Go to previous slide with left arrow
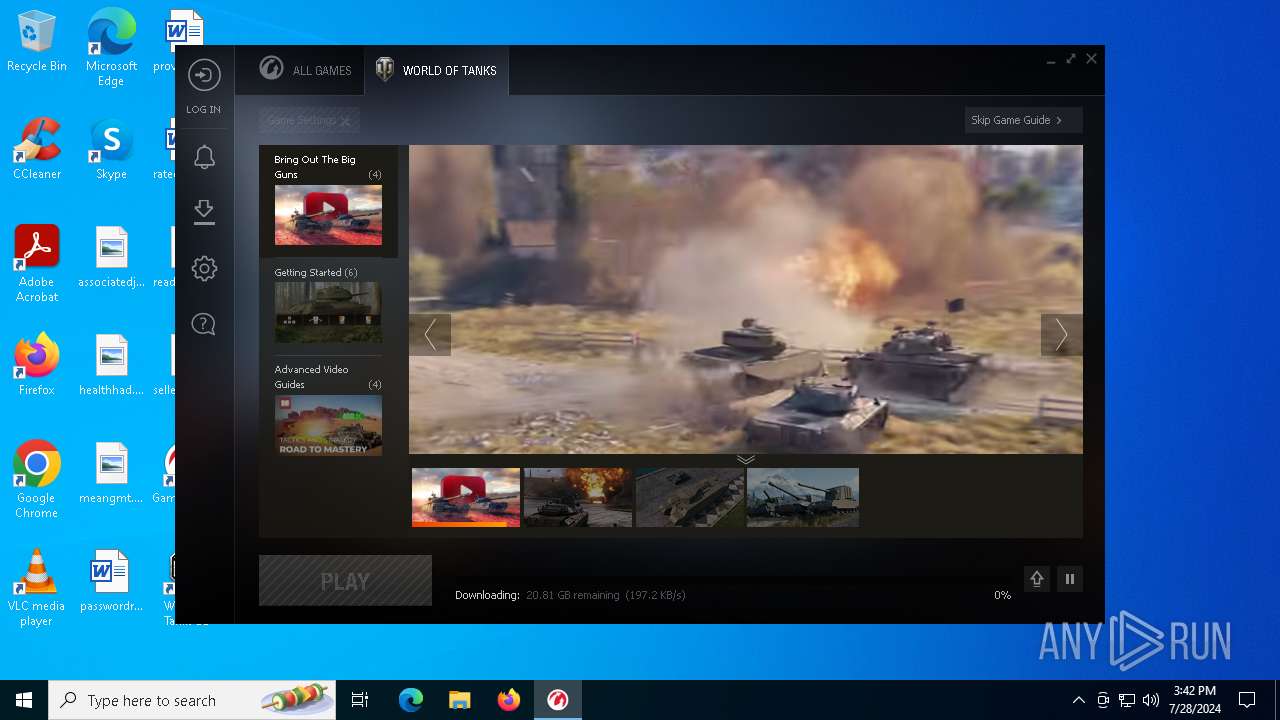The width and height of the screenshot is (1280, 720). click(430, 335)
